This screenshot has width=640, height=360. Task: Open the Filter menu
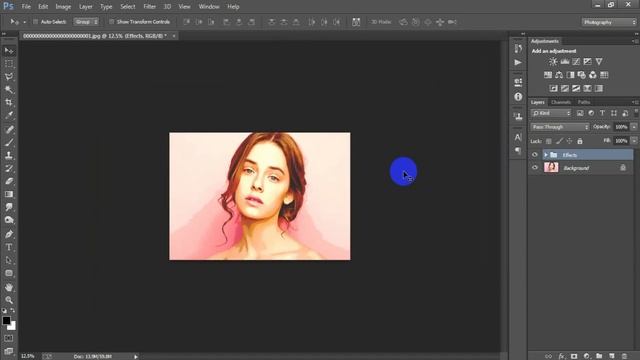tap(149, 7)
